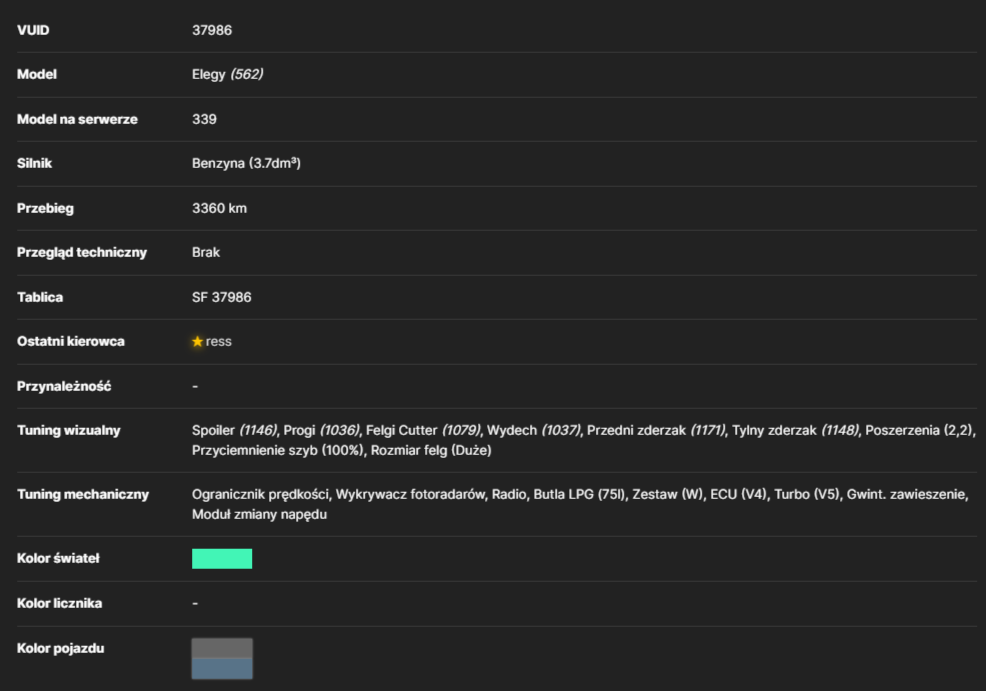
Task: Select the plate number SF 37986
Action: pyautogui.click(x=221, y=297)
